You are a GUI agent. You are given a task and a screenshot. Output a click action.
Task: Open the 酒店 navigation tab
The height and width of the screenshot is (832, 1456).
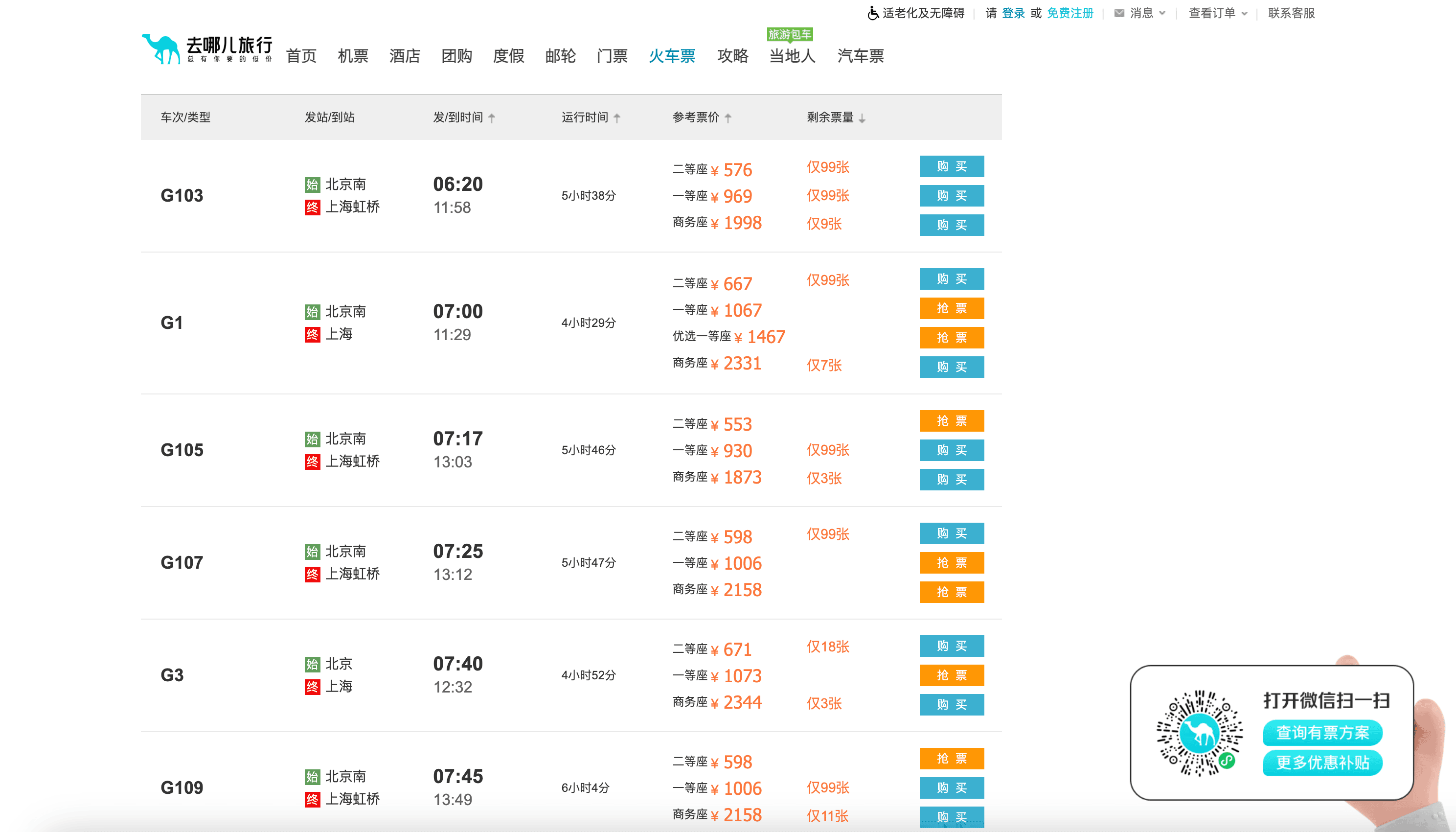coord(405,56)
